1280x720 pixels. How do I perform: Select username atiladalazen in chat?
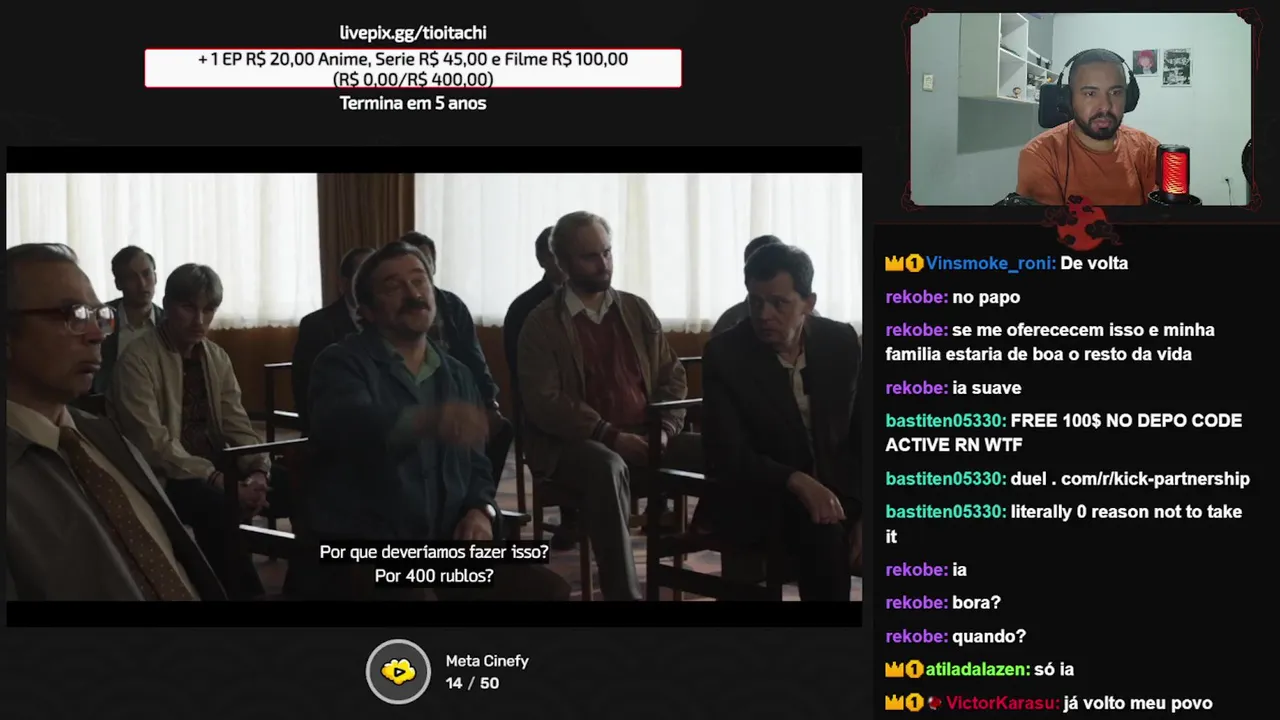pos(977,670)
